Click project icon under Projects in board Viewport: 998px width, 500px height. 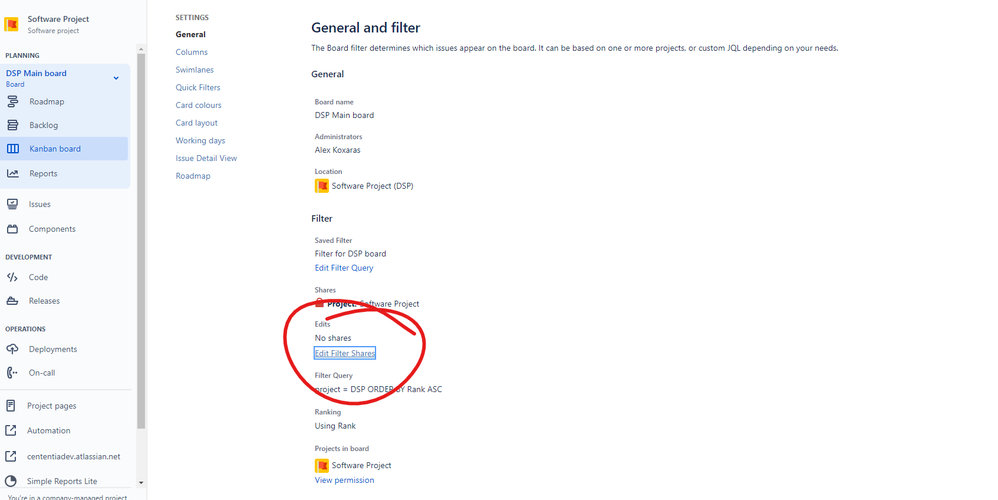[x=322, y=465]
